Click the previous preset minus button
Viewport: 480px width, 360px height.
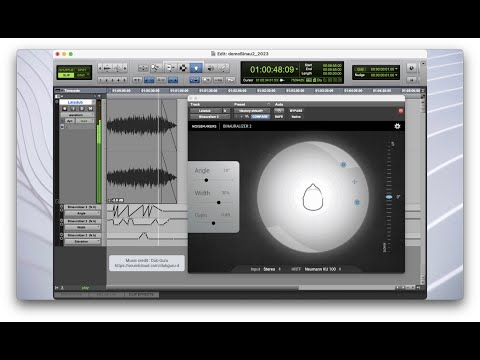click(x=236, y=117)
